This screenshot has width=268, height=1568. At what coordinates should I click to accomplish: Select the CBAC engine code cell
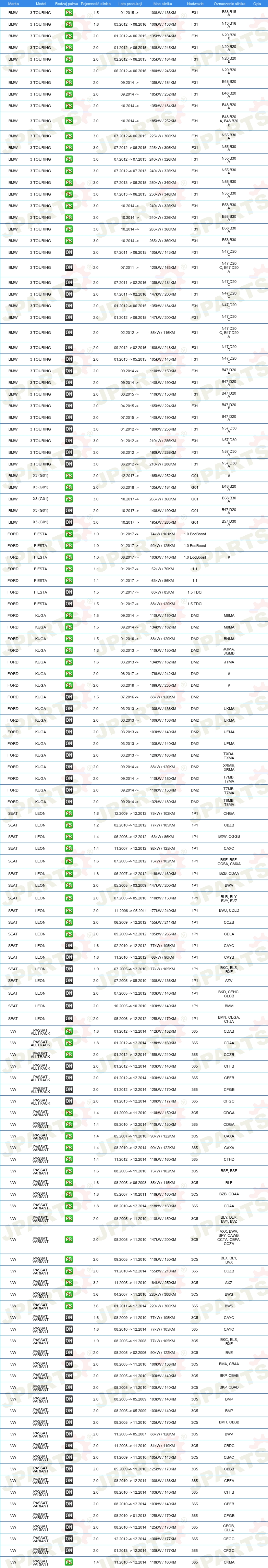click(x=229, y=1457)
